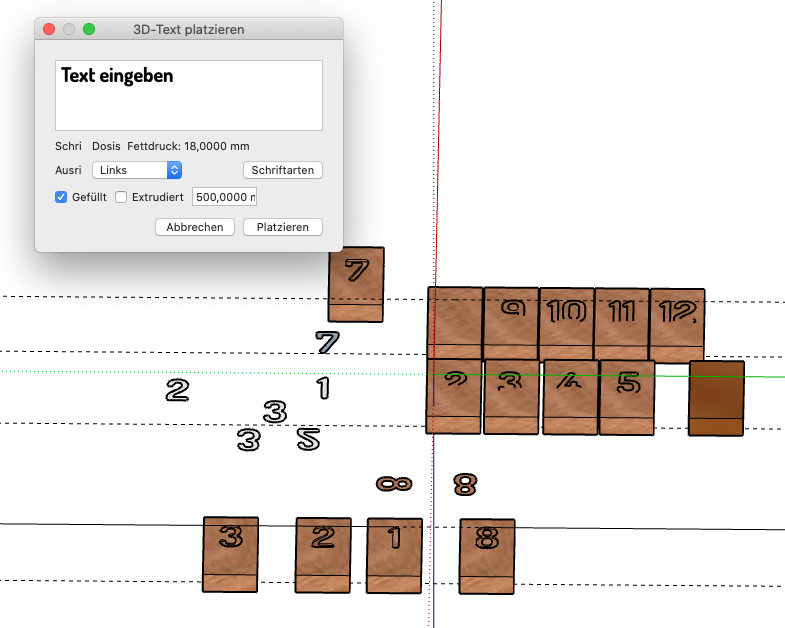The image size is (785, 628).
Task: Uncheck the Gefüllt checkbox
Action: pyautogui.click(x=61, y=197)
